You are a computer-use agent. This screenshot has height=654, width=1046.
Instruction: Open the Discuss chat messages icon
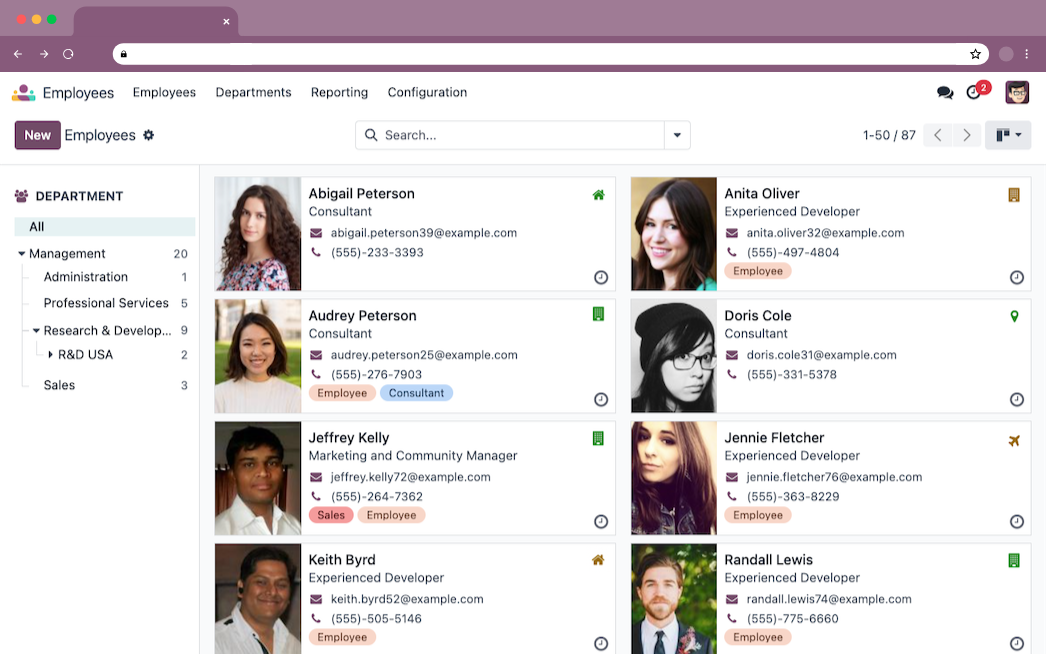pos(944,93)
